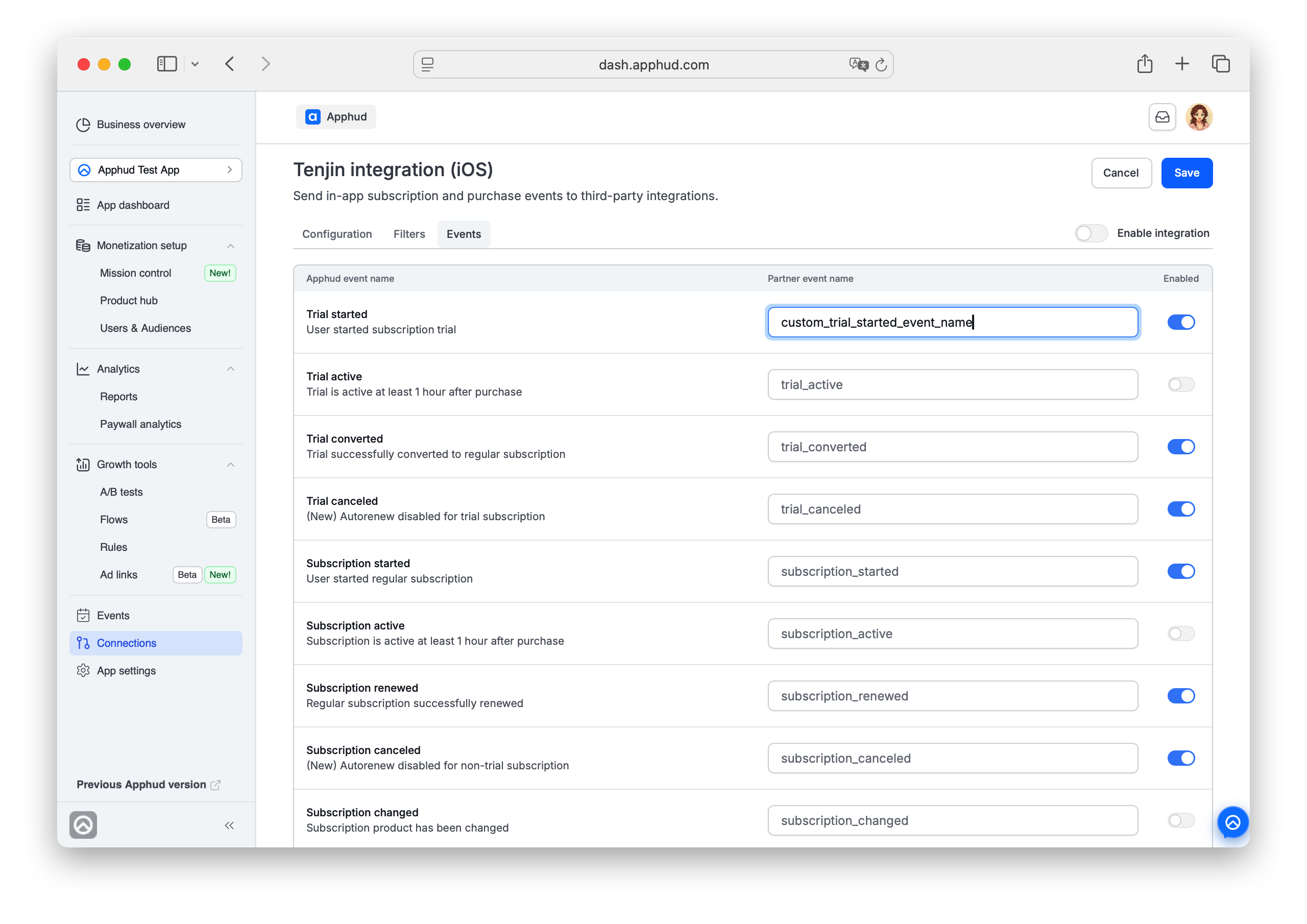Click the trial_active partner event name field
The image size is (1307, 924).
click(952, 385)
